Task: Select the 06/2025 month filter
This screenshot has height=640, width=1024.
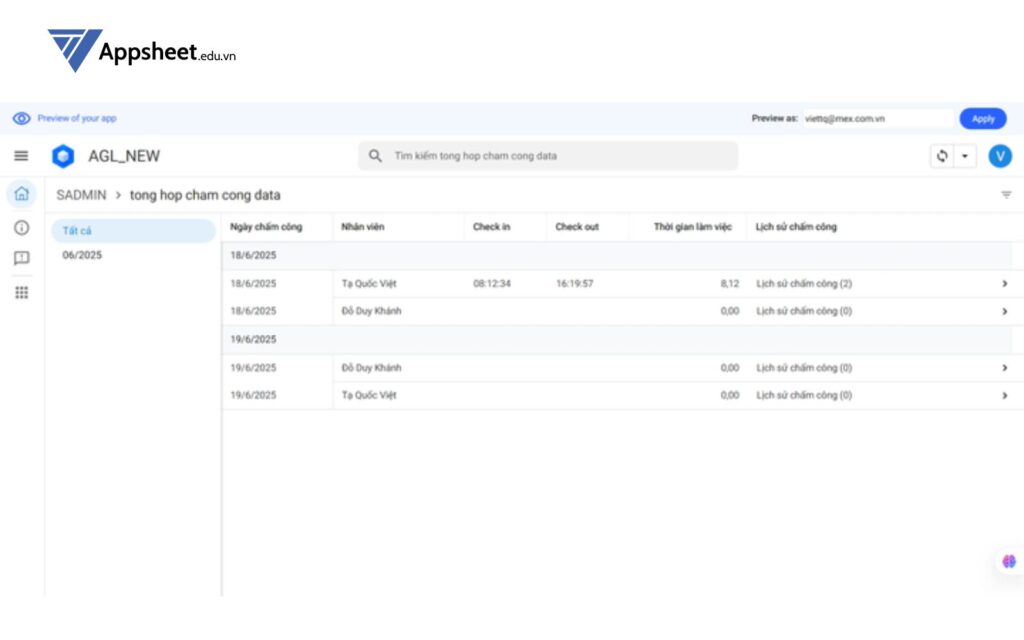Action: [82, 255]
